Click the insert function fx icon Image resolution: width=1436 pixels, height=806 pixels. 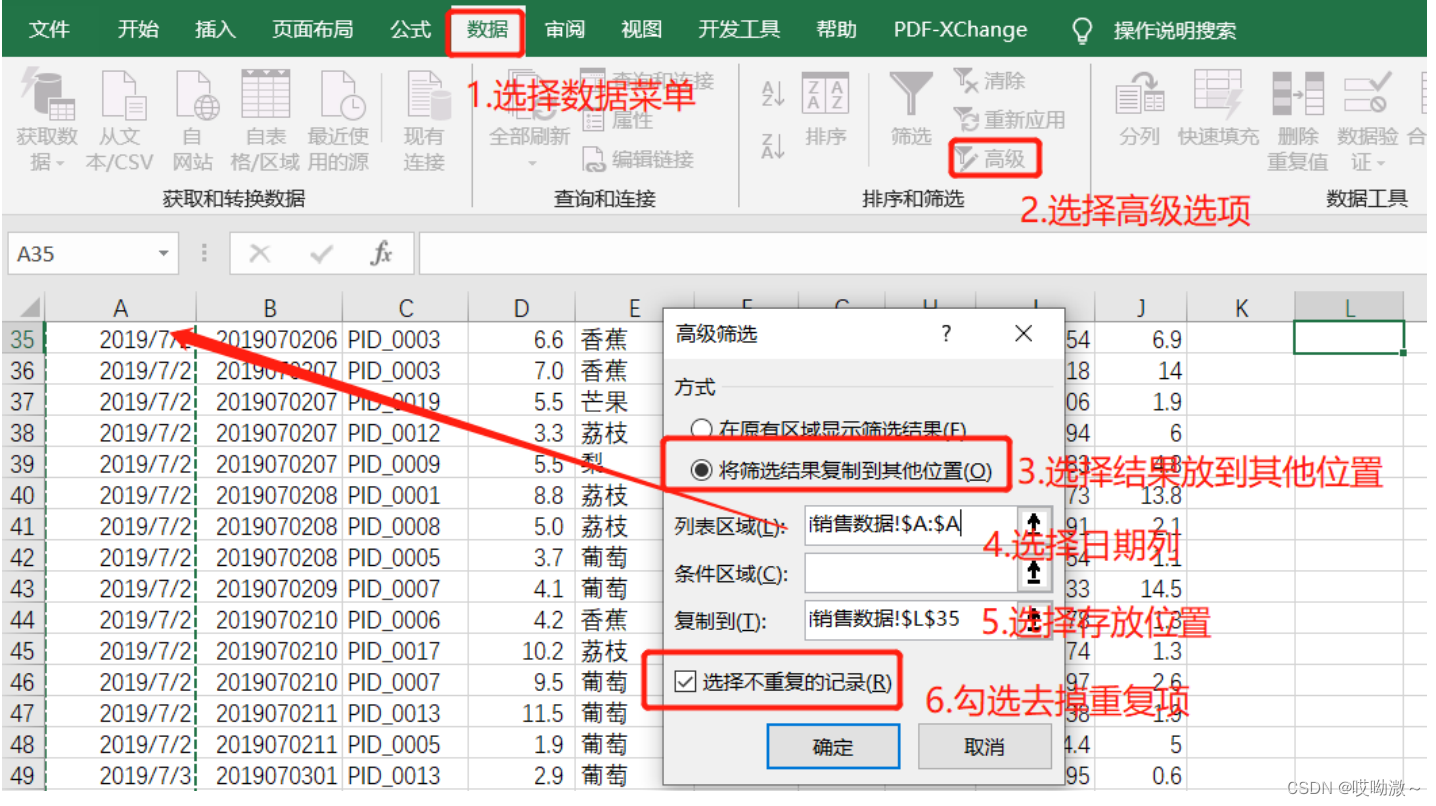pyautogui.click(x=381, y=254)
